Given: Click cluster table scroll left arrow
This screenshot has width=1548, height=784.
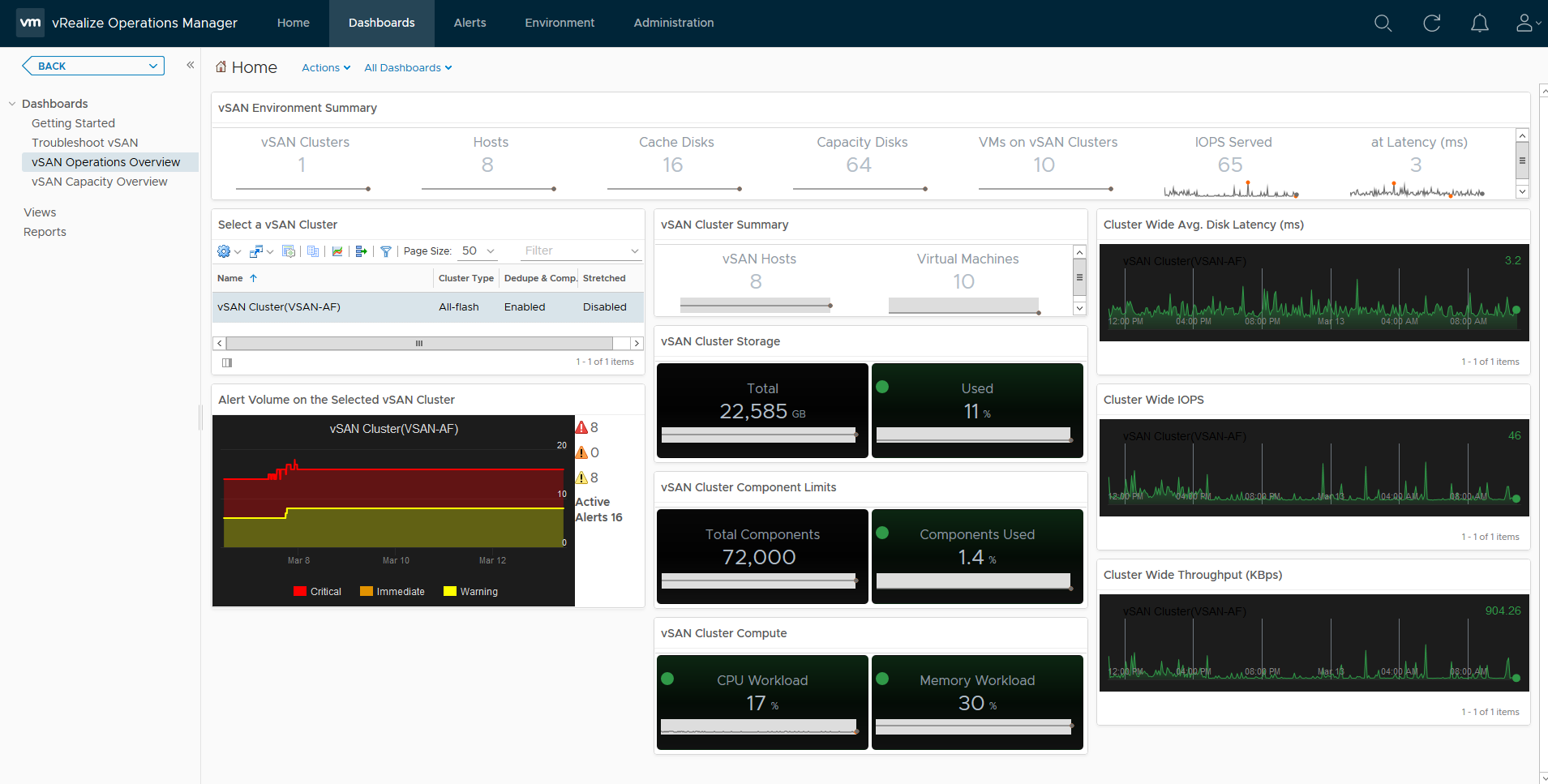Looking at the screenshot, I should (220, 344).
